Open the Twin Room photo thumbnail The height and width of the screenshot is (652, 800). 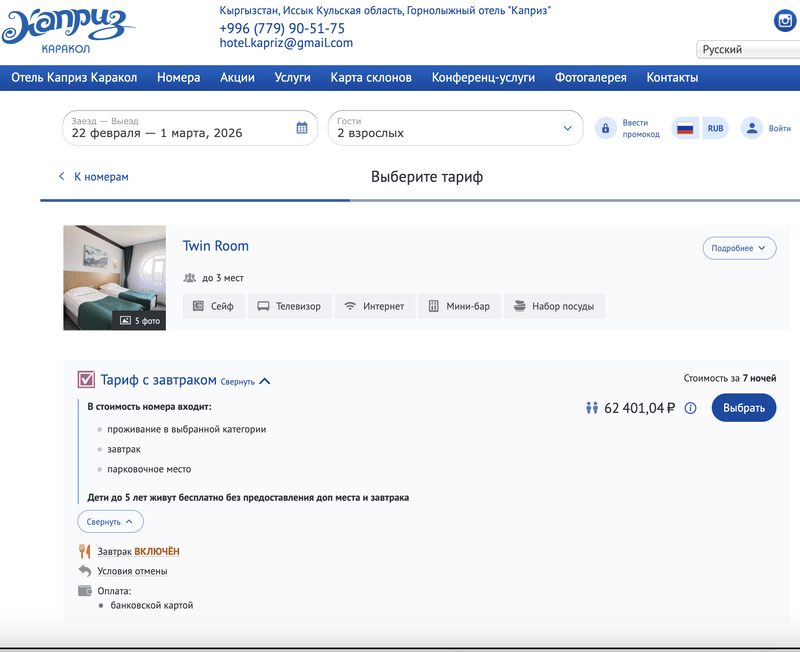coord(114,277)
